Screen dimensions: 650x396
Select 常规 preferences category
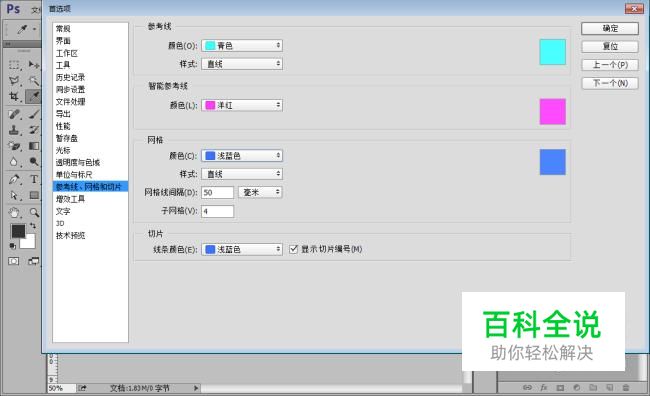click(x=63, y=29)
